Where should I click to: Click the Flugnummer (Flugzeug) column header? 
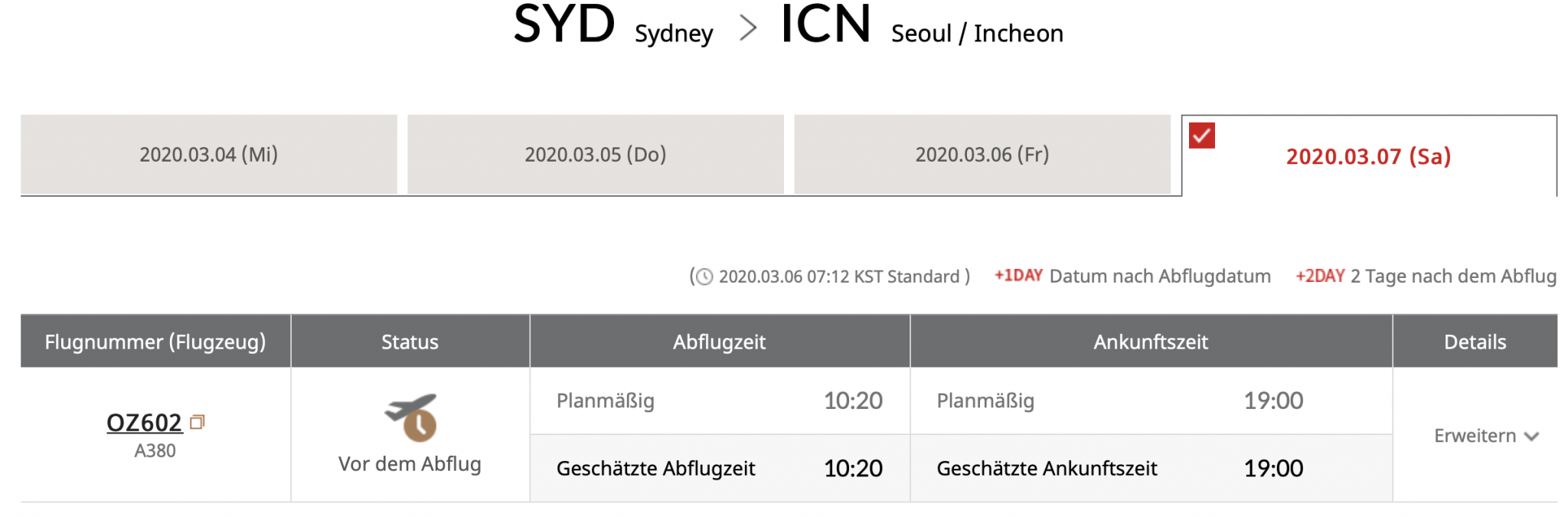click(x=155, y=342)
